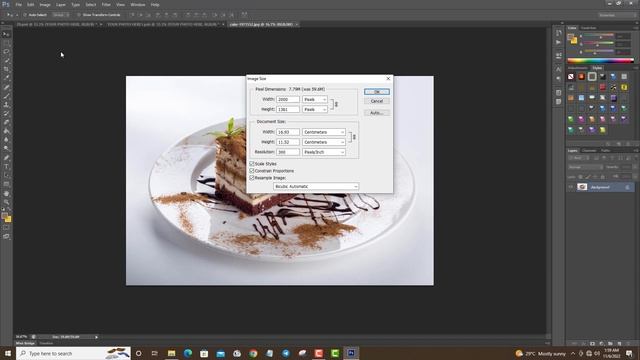Toggle Scale Styles checkbox
Viewport: 640px width, 360px height.
click(x=252, y=163)
